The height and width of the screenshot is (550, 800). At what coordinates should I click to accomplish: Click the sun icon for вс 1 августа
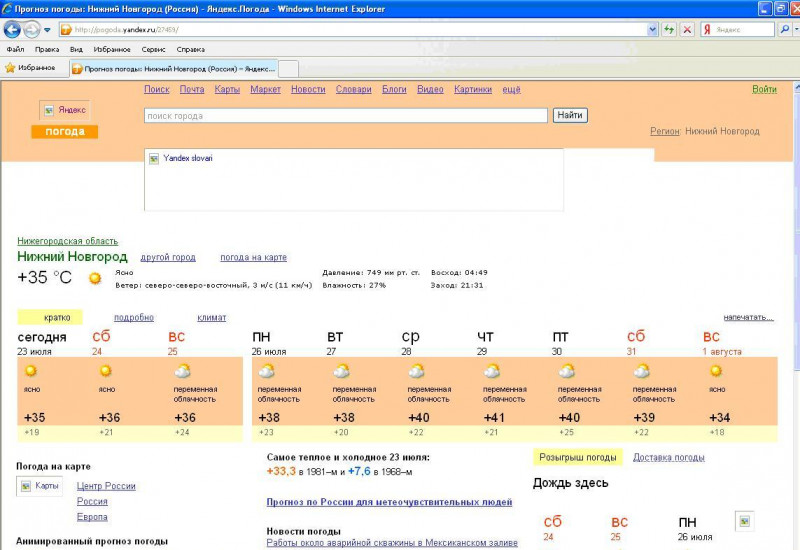tap(716, 370)
